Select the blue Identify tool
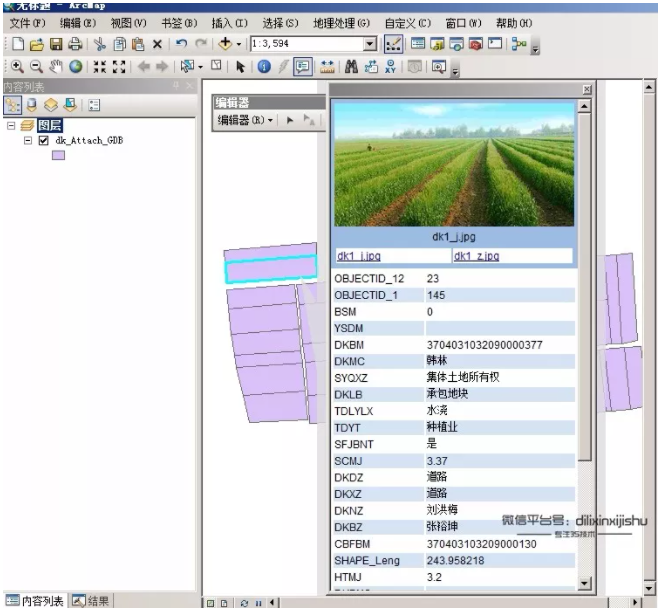The height and width of the screenshot is (611, 661). tap(264, 66)
